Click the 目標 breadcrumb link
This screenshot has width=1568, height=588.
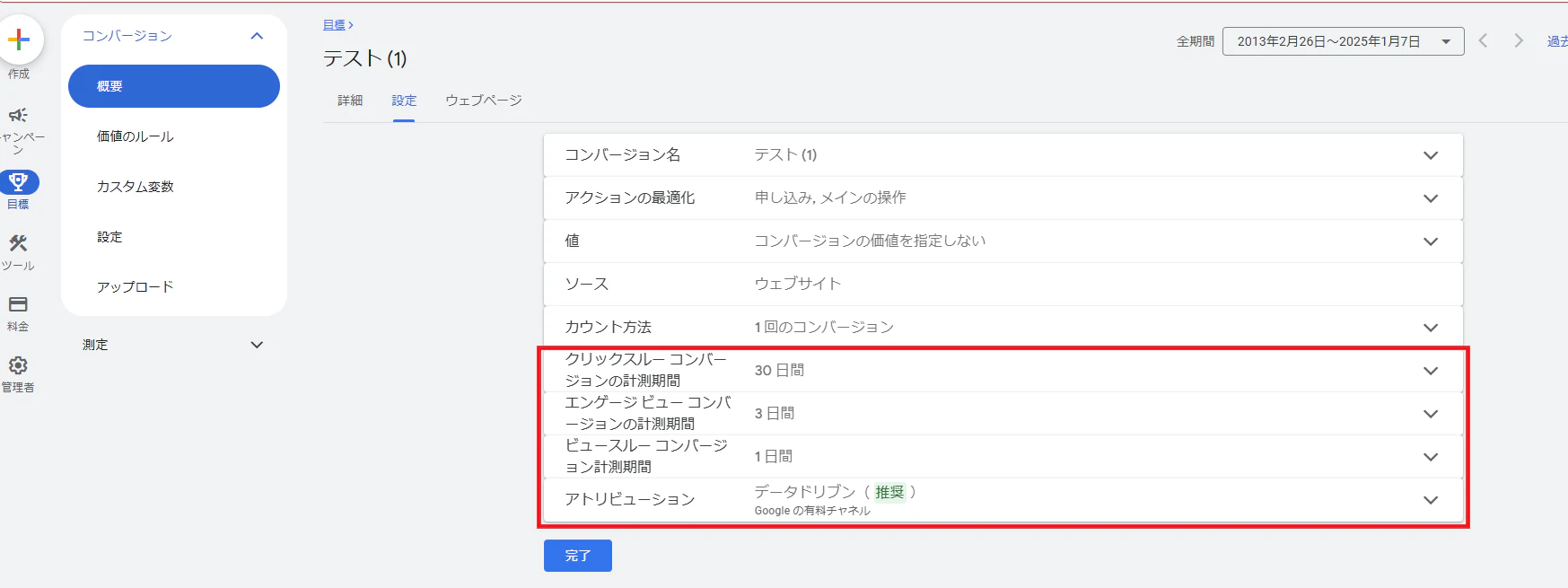coord(334,25)
